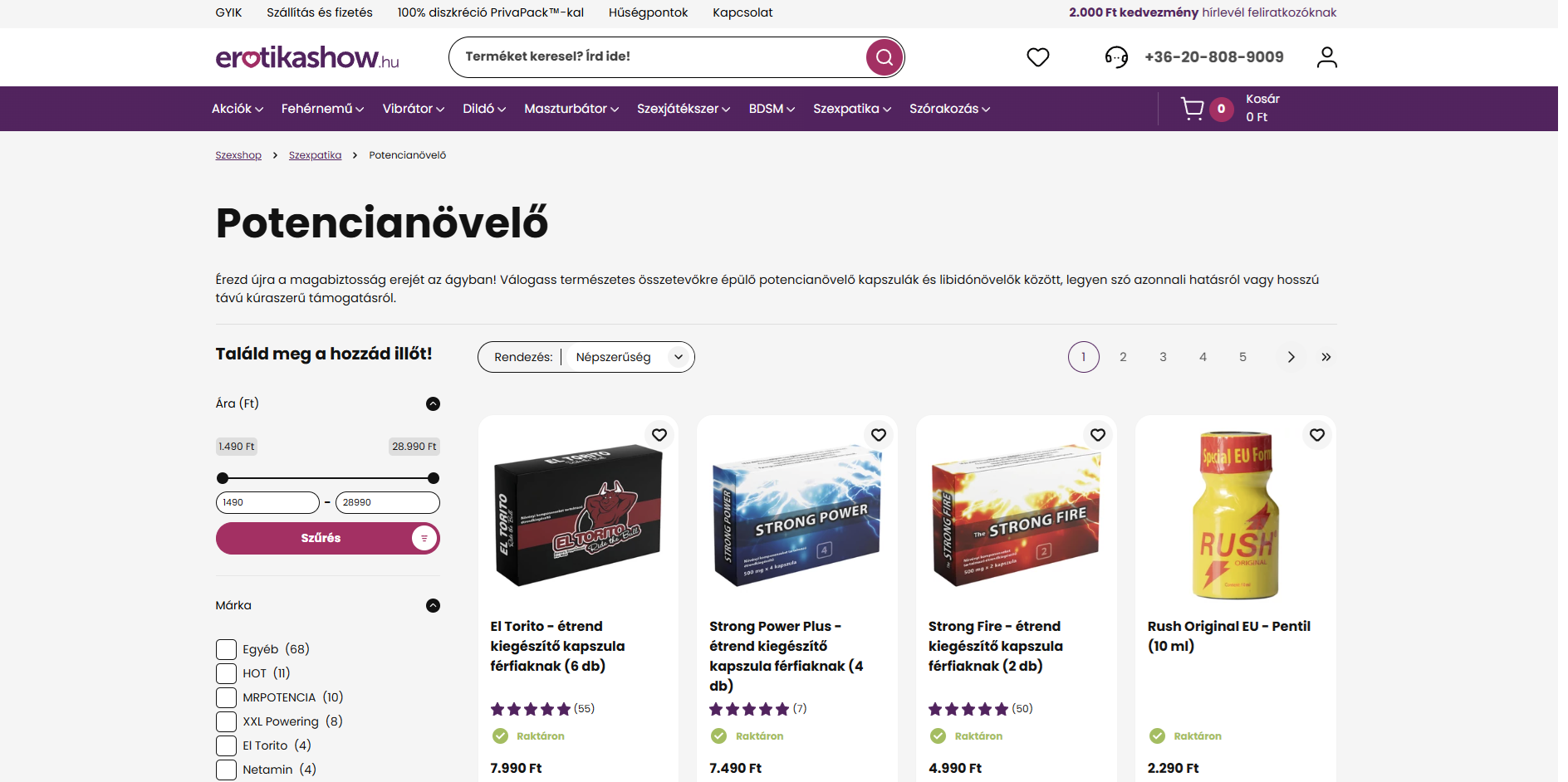Viewport: 1568px width, 782px height.
Task: Jump to last page double arrow
Action: pyautogui.click(x=1326, y=357)
